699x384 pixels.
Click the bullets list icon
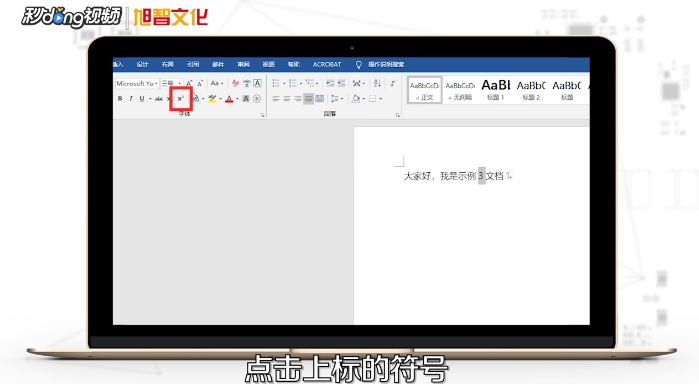click(276, 83)
